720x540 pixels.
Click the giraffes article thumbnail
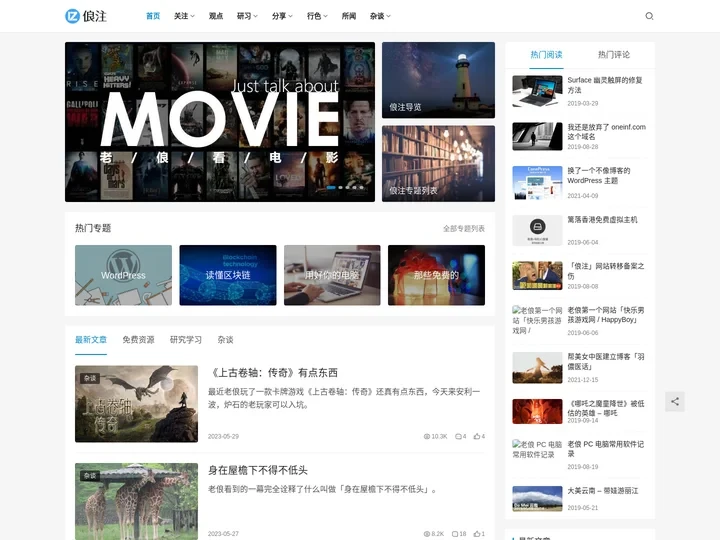pos(136,501)
